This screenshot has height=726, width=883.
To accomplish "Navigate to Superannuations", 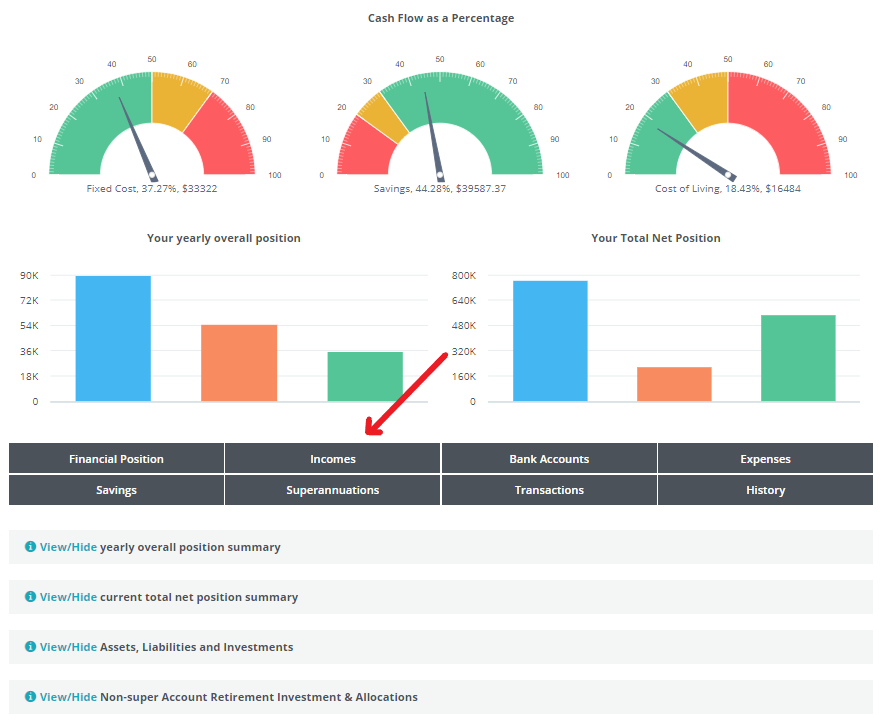I will pos(332,490).
